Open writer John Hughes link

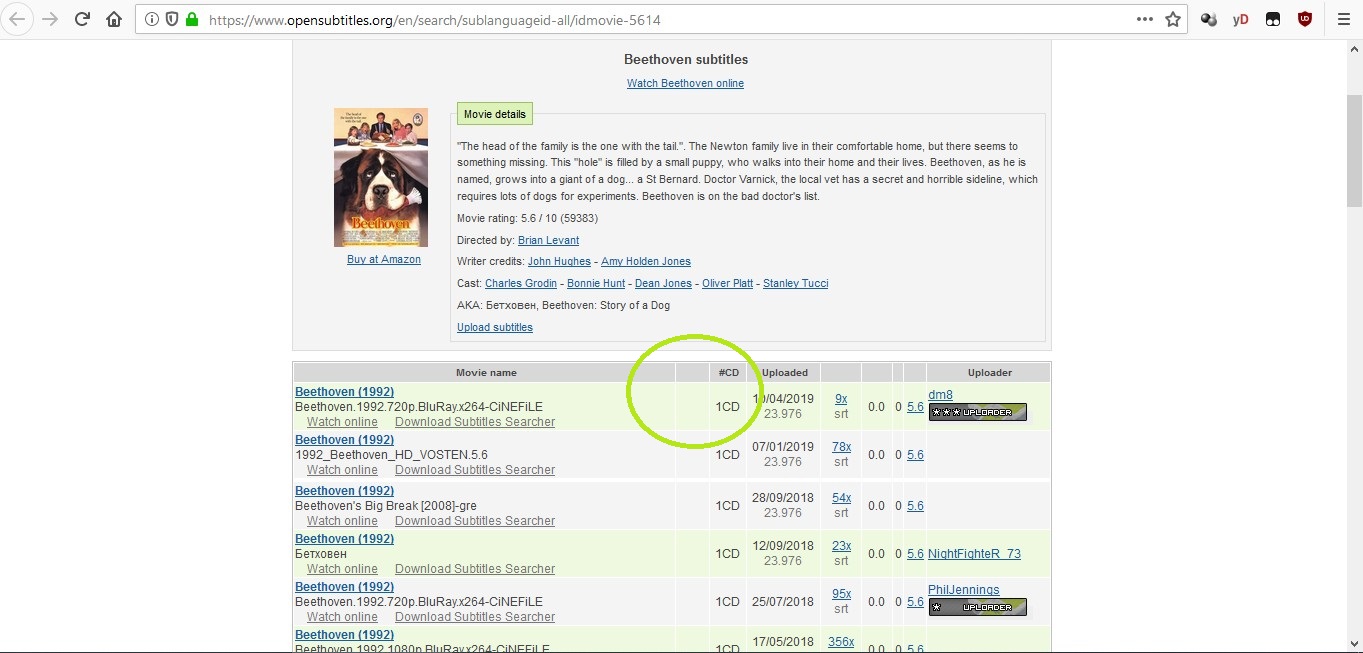(559, 261)
